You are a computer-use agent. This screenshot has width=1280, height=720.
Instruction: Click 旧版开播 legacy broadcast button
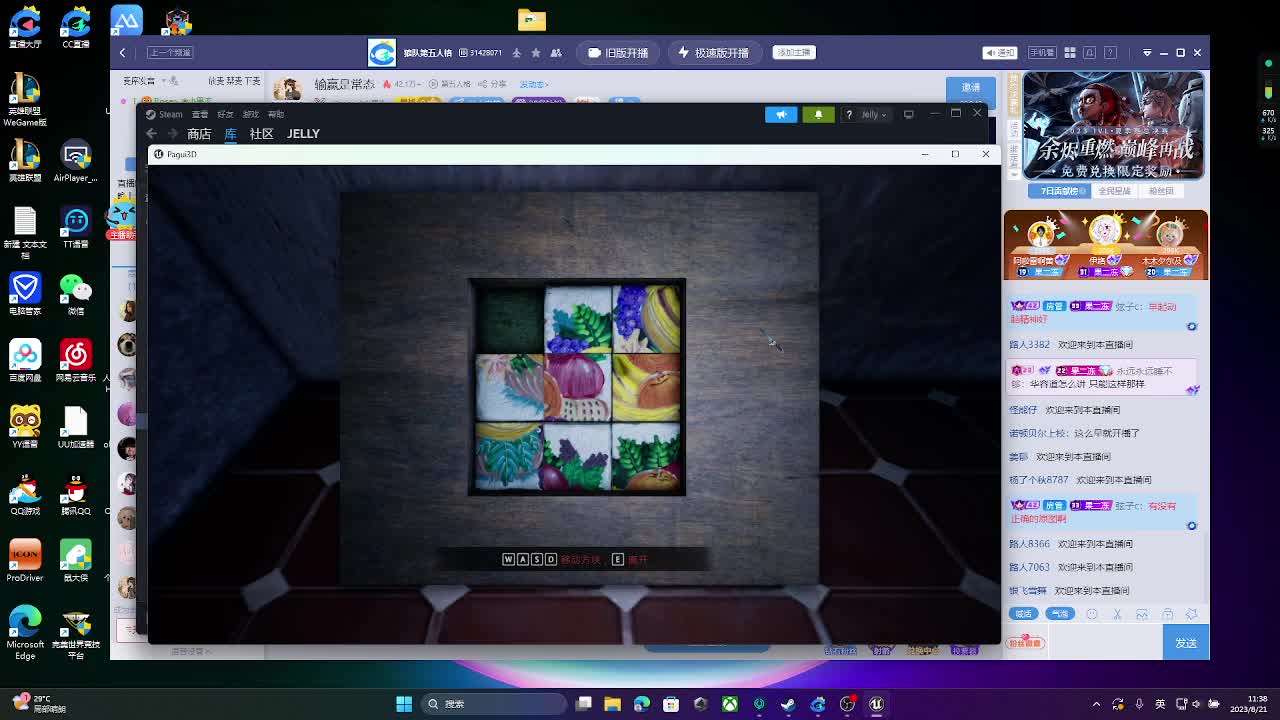(x=618, y=52)
